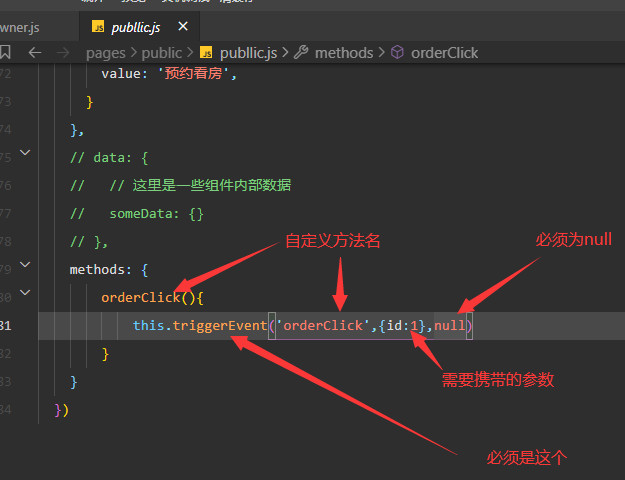Open the orderClick breadcrumb symbol

tap(444, 52)
